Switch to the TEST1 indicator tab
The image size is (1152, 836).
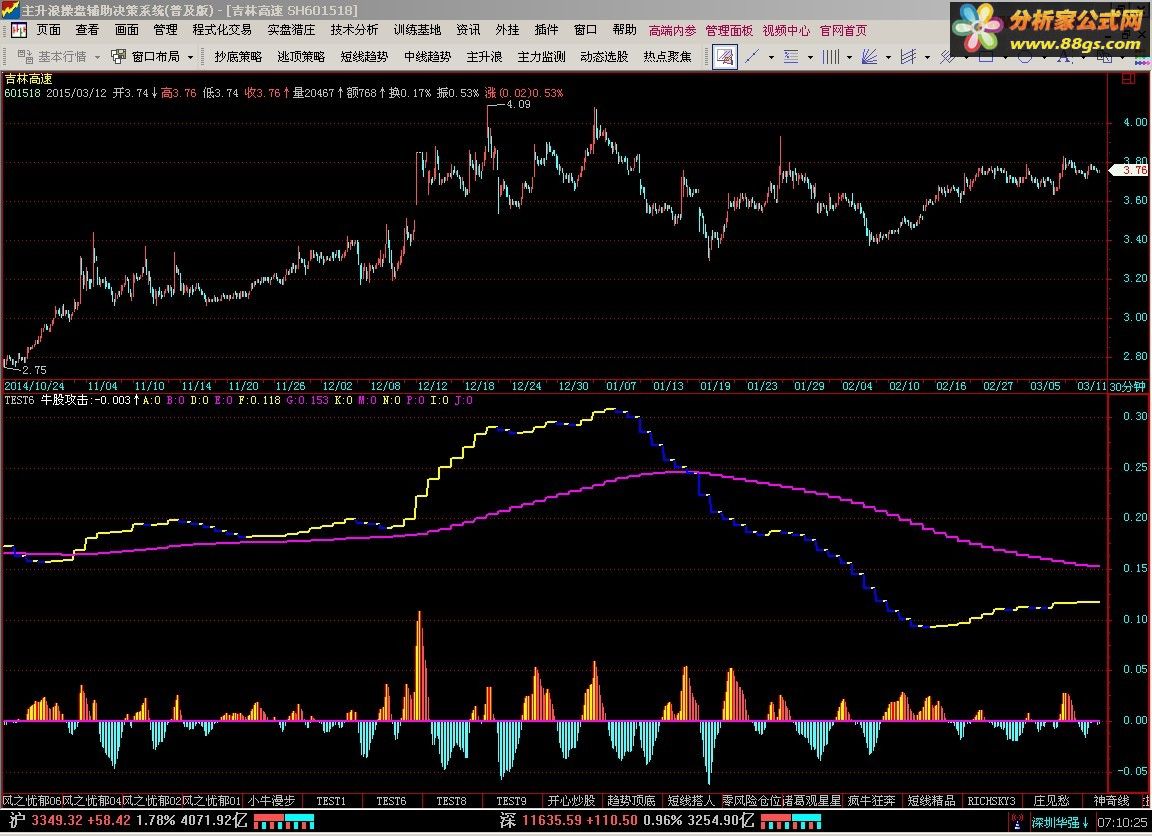[x=331, y=801]
